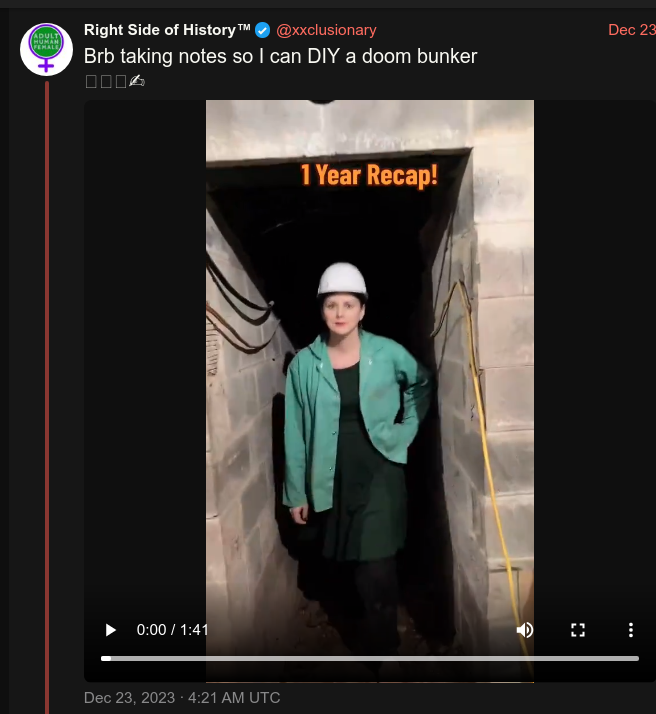Click the red thread line below avatar
This screenshot has height=714, width=656.
point(46,396)
